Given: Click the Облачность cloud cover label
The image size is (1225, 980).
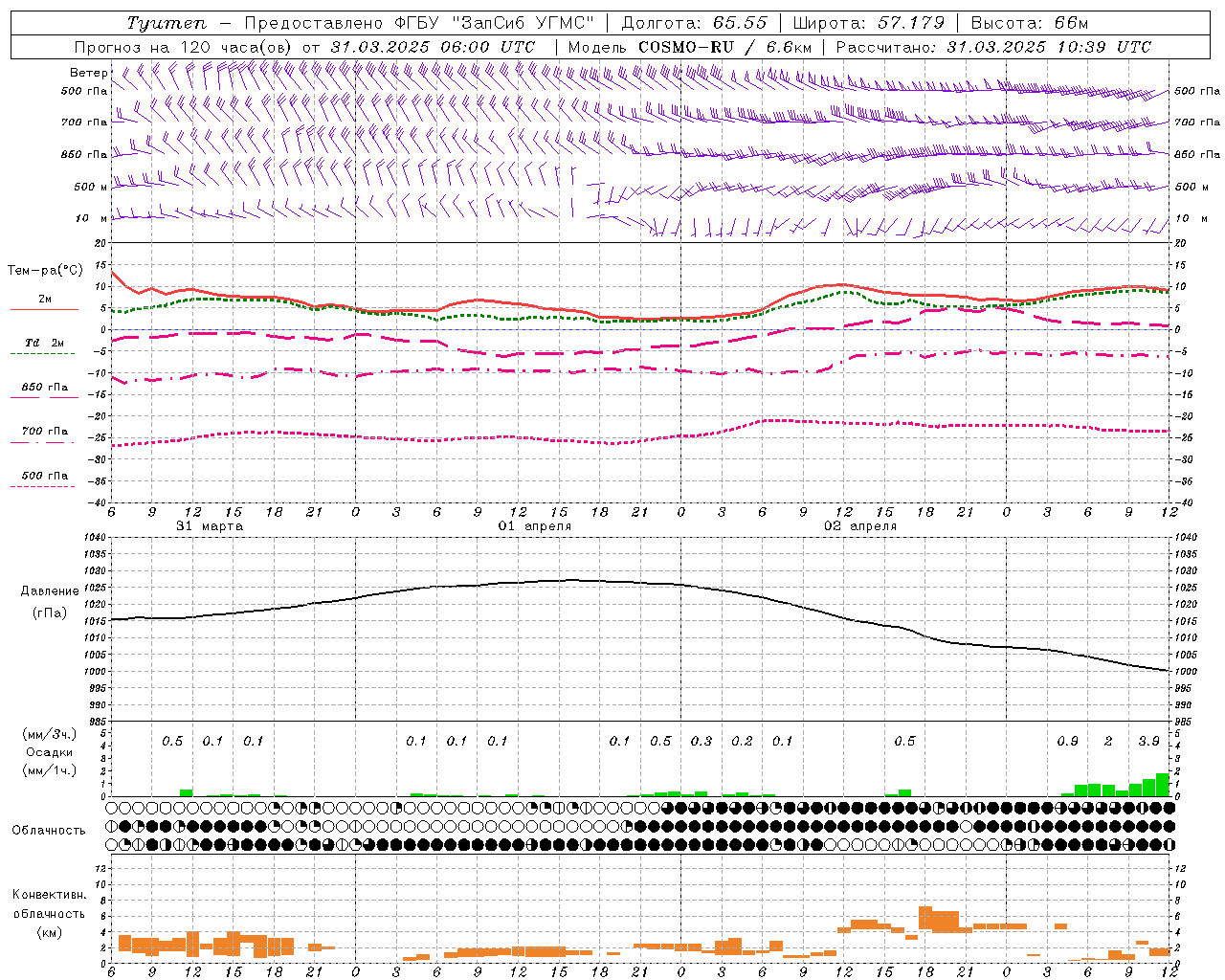Looking at the screenshot, I should tap(49, 831).
